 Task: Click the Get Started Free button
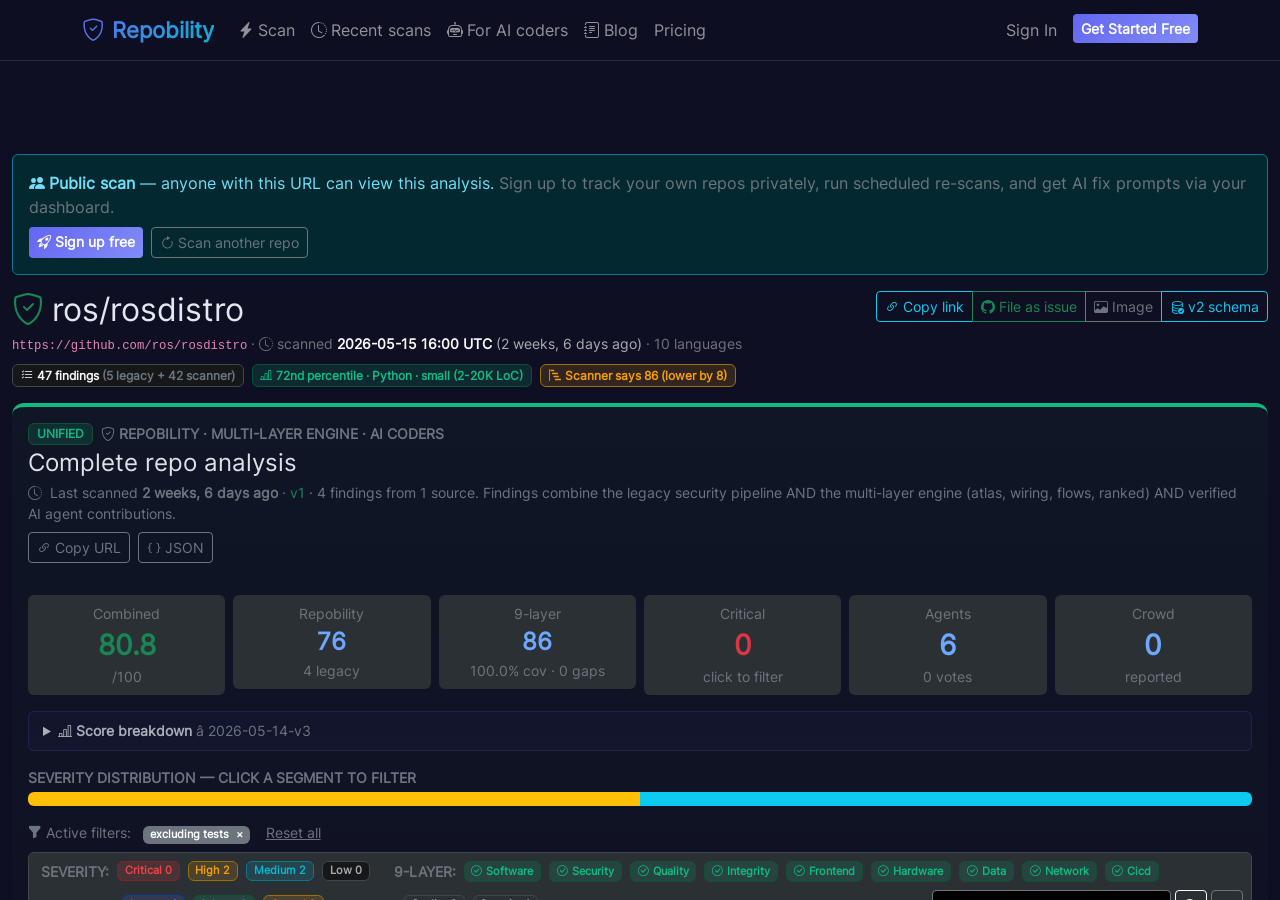1135,29
